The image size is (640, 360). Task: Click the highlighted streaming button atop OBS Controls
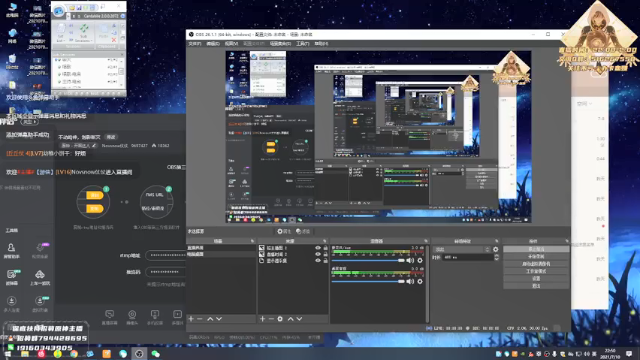tap(536, 249)
